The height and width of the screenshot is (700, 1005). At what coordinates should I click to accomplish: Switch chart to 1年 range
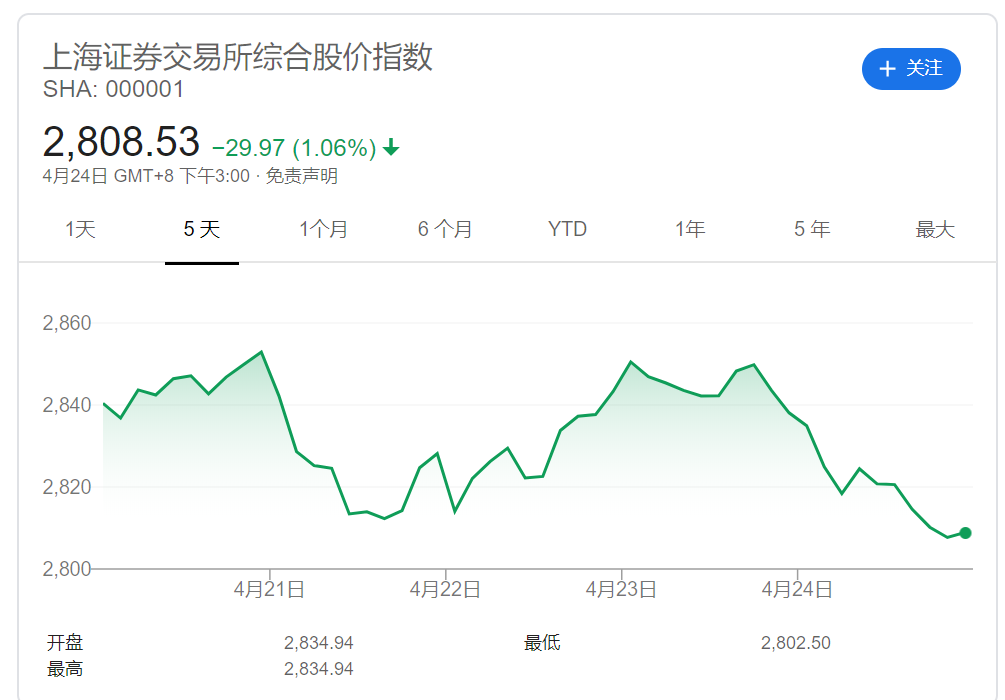[689, 229]
